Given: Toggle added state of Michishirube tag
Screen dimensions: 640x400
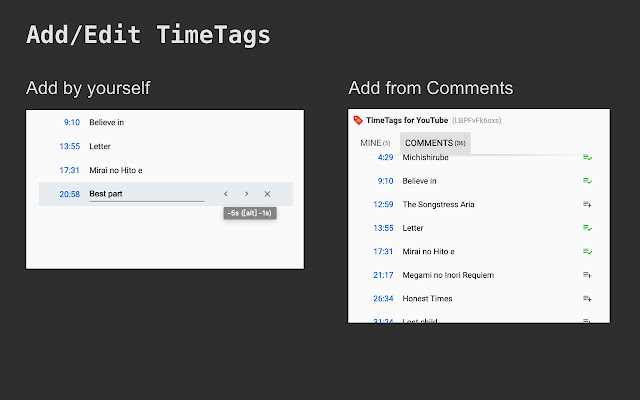Looking at the screenshot, I should pyautogui.click(x=588, y=157).
